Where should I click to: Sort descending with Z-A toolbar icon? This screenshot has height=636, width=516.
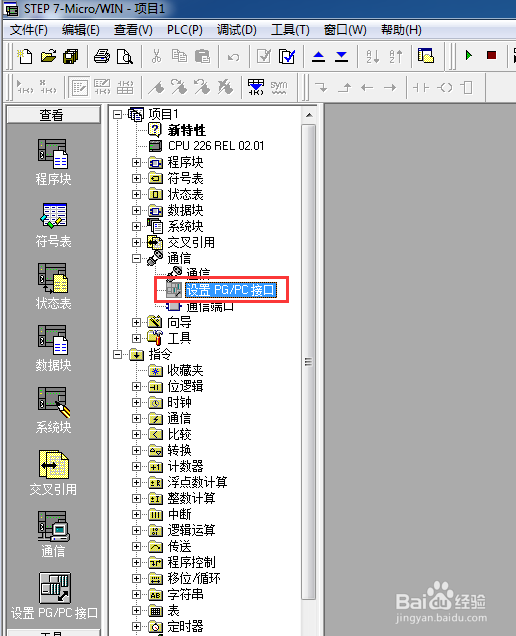(396, 56)
